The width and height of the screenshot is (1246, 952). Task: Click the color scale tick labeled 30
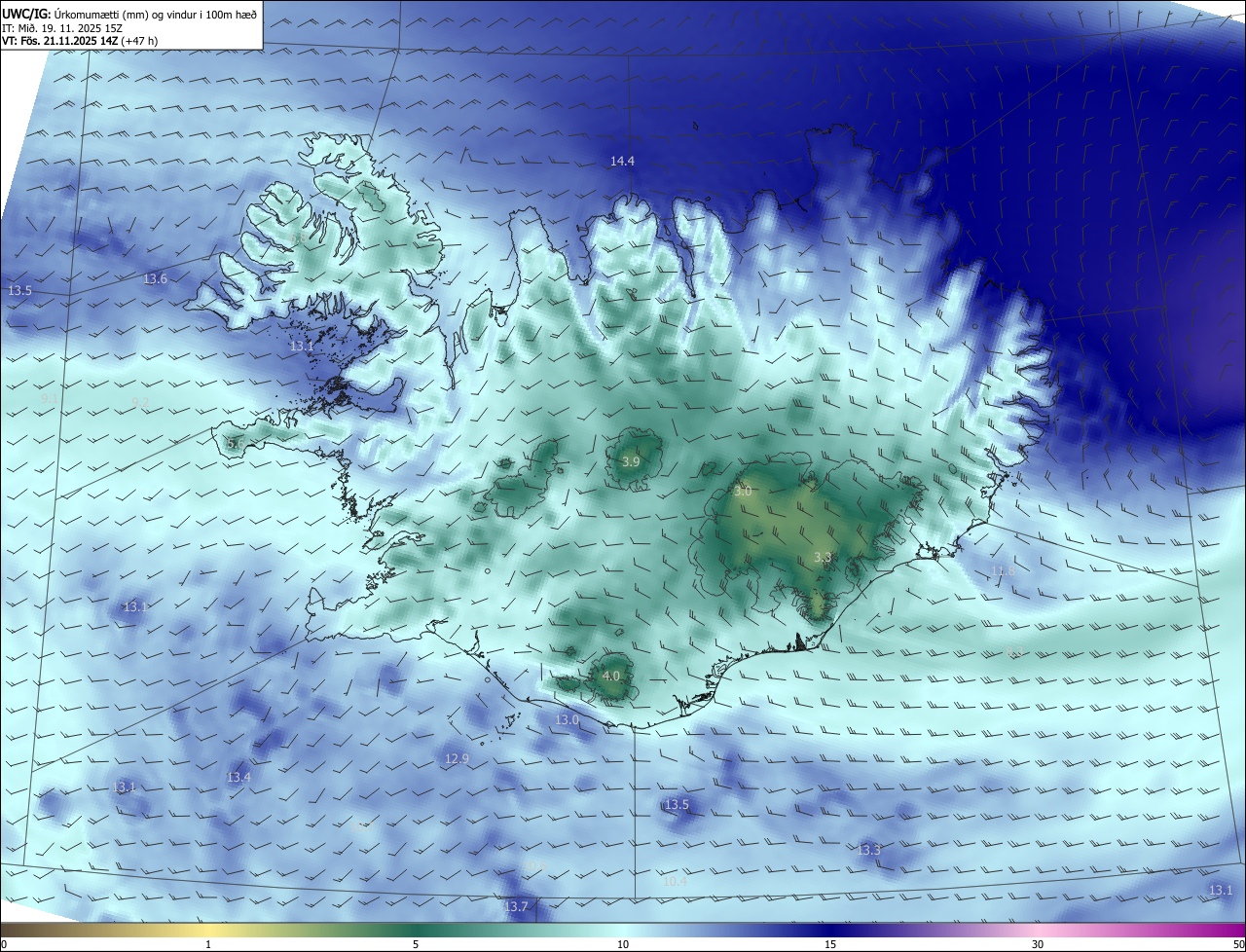1038,945
